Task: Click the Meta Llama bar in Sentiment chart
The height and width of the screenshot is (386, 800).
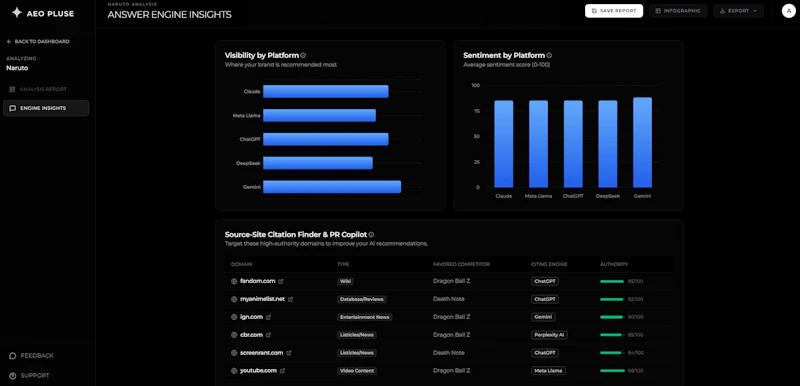Action: (x=538, y=144)
